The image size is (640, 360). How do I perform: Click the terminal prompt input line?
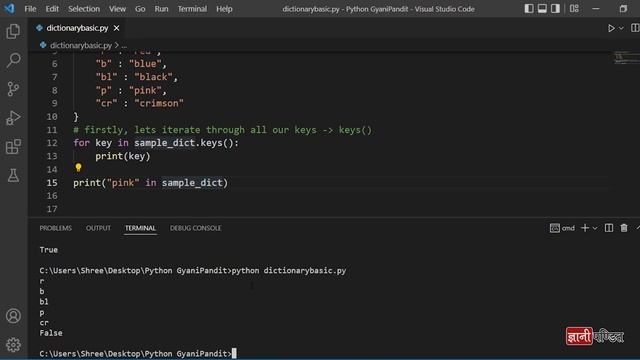click(x=138, y=353)
